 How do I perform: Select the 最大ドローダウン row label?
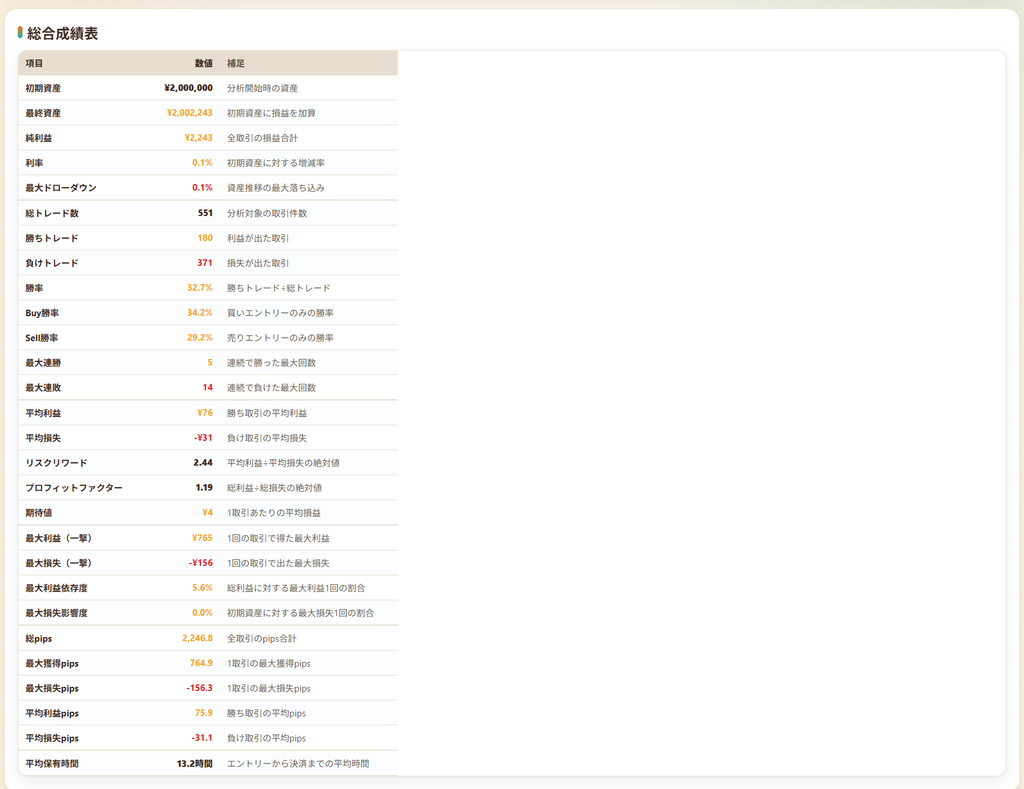tap(61, 187)
